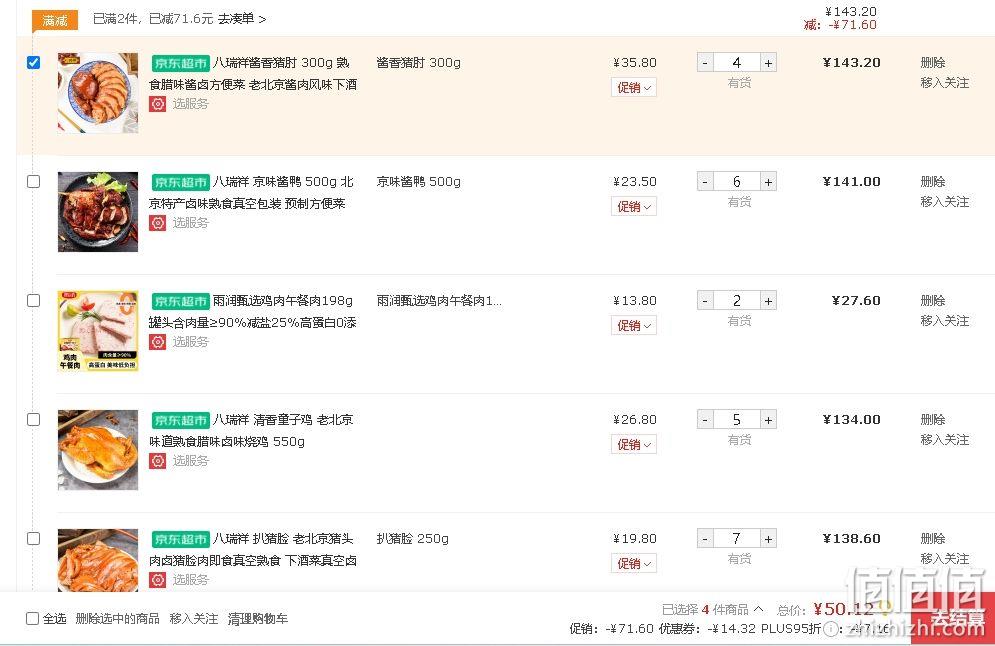Remove the 清香童子鸡 item via 删除

(x=933, y=419)
